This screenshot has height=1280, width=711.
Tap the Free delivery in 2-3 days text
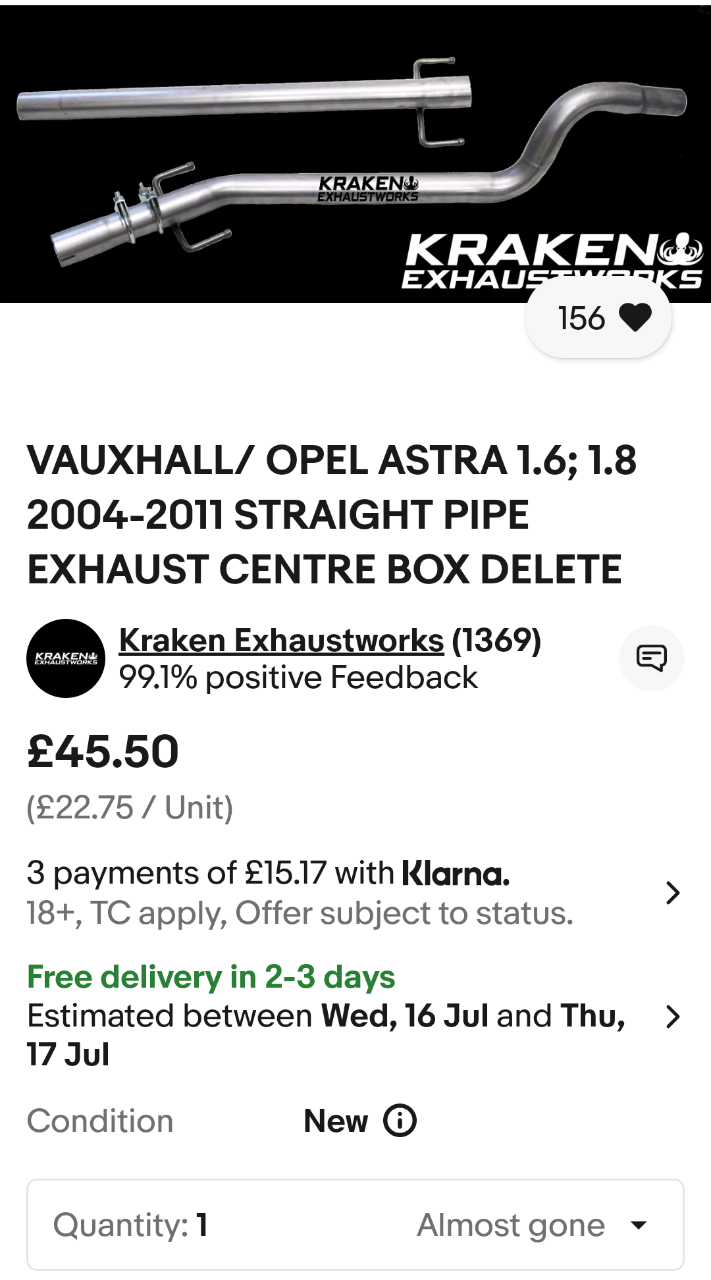coord(211,977)
